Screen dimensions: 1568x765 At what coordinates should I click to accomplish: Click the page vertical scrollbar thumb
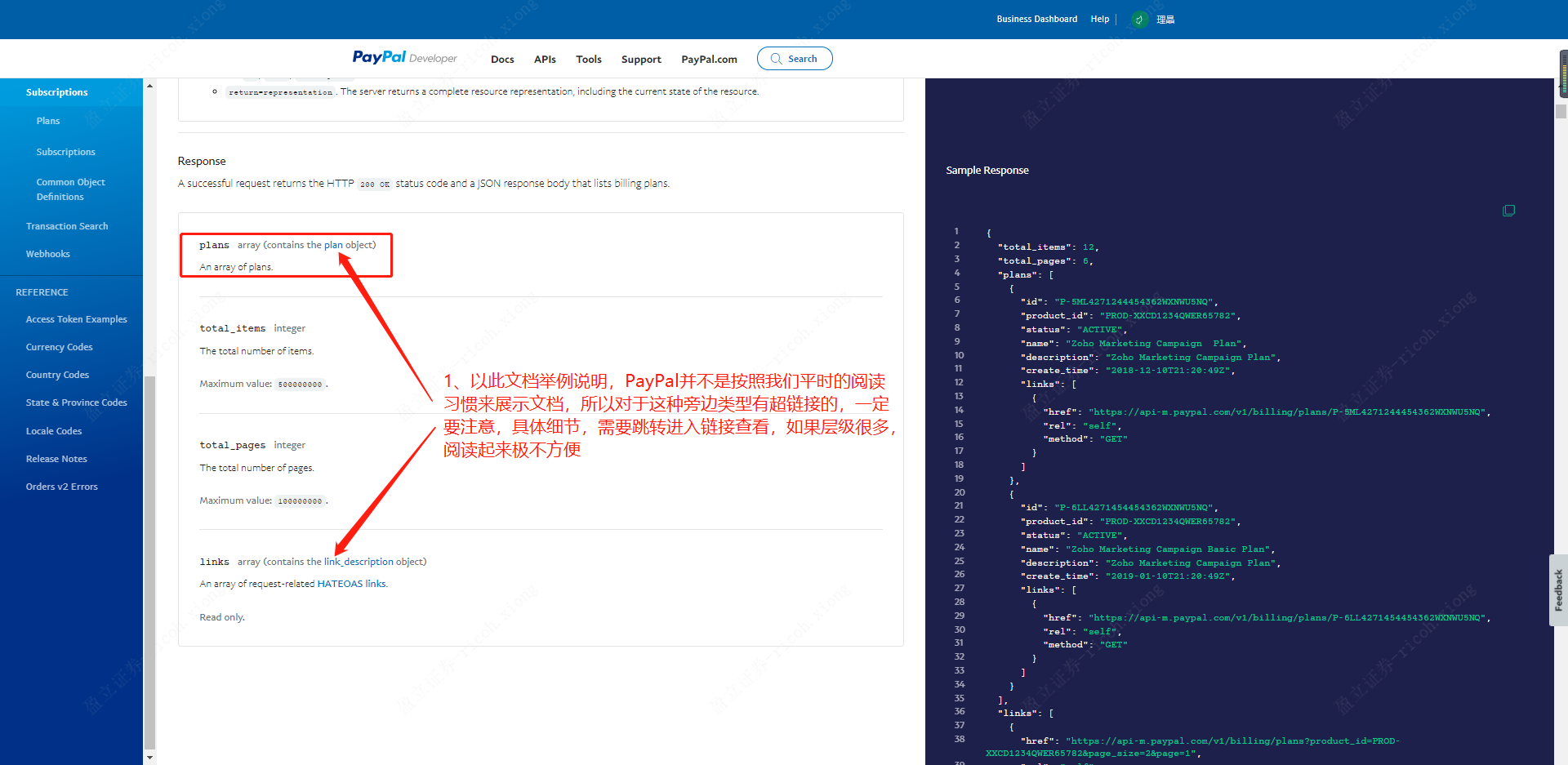[x=1561, y=111]
